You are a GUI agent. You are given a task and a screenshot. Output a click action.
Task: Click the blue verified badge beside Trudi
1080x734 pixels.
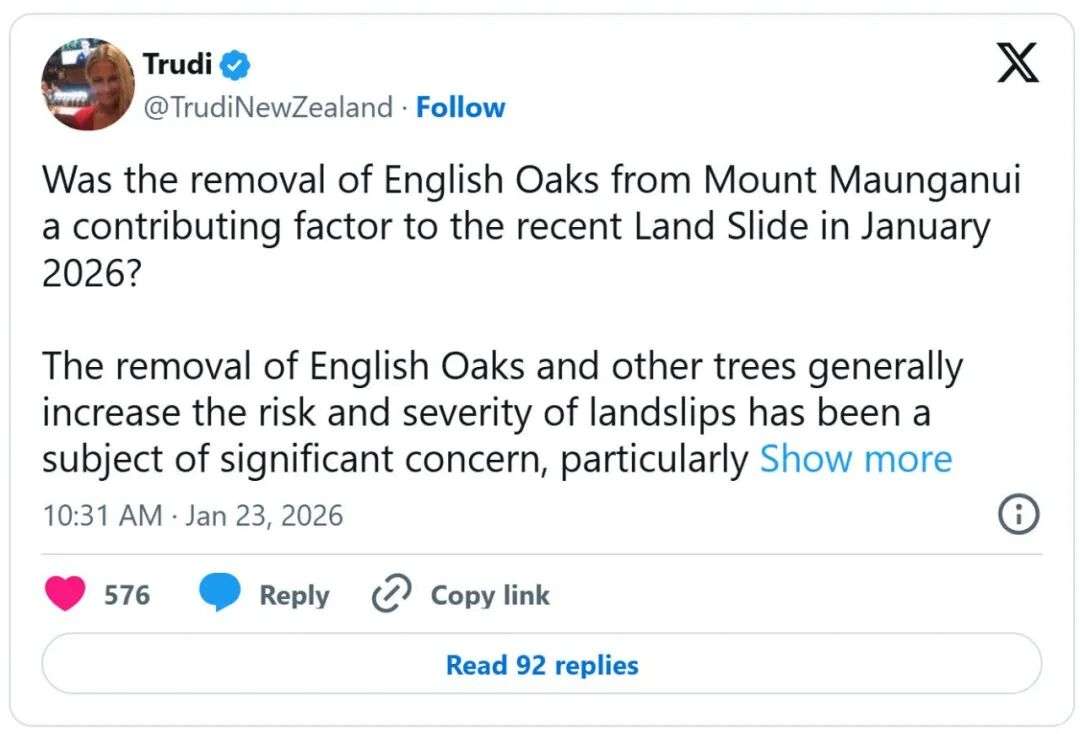pos(235,66)
